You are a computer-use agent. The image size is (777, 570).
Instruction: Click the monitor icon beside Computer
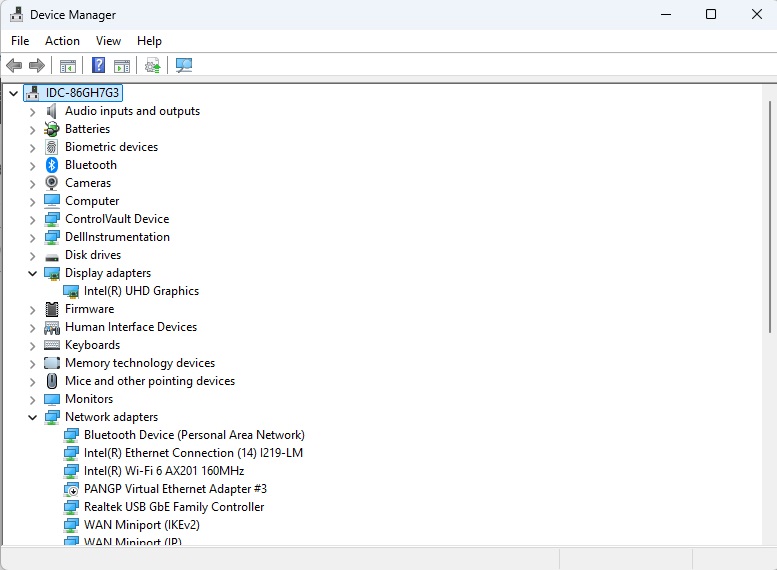pos(52,201)
